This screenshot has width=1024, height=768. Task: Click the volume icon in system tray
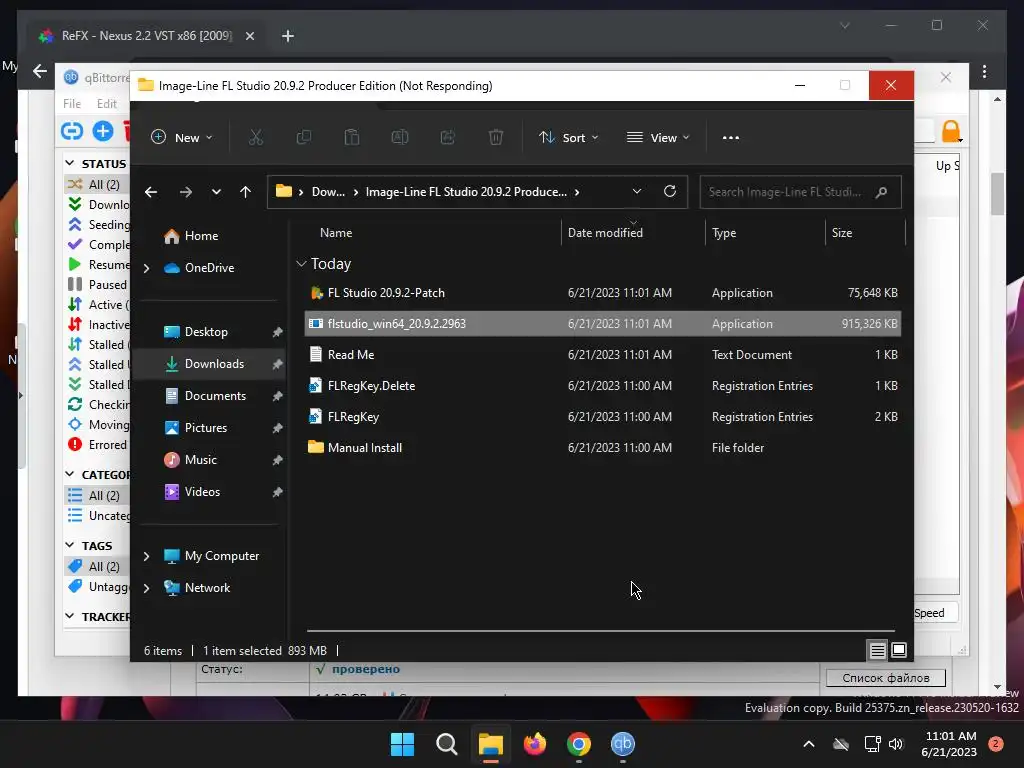[x=896, y=744]
